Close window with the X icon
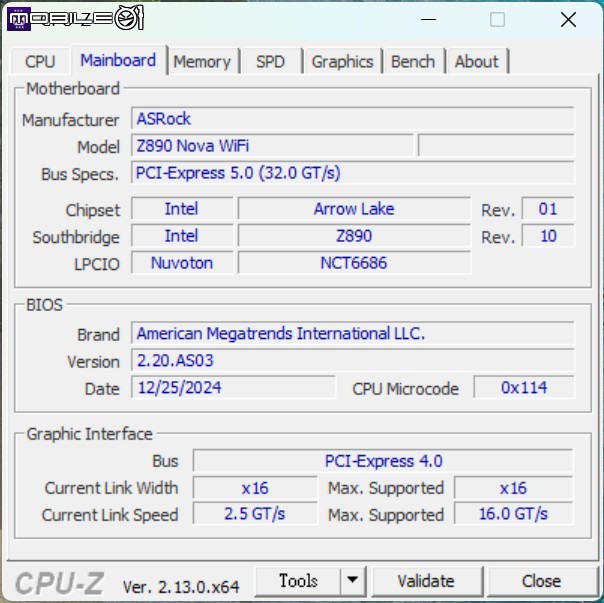The image size is (604, 603). pos(568,19)
